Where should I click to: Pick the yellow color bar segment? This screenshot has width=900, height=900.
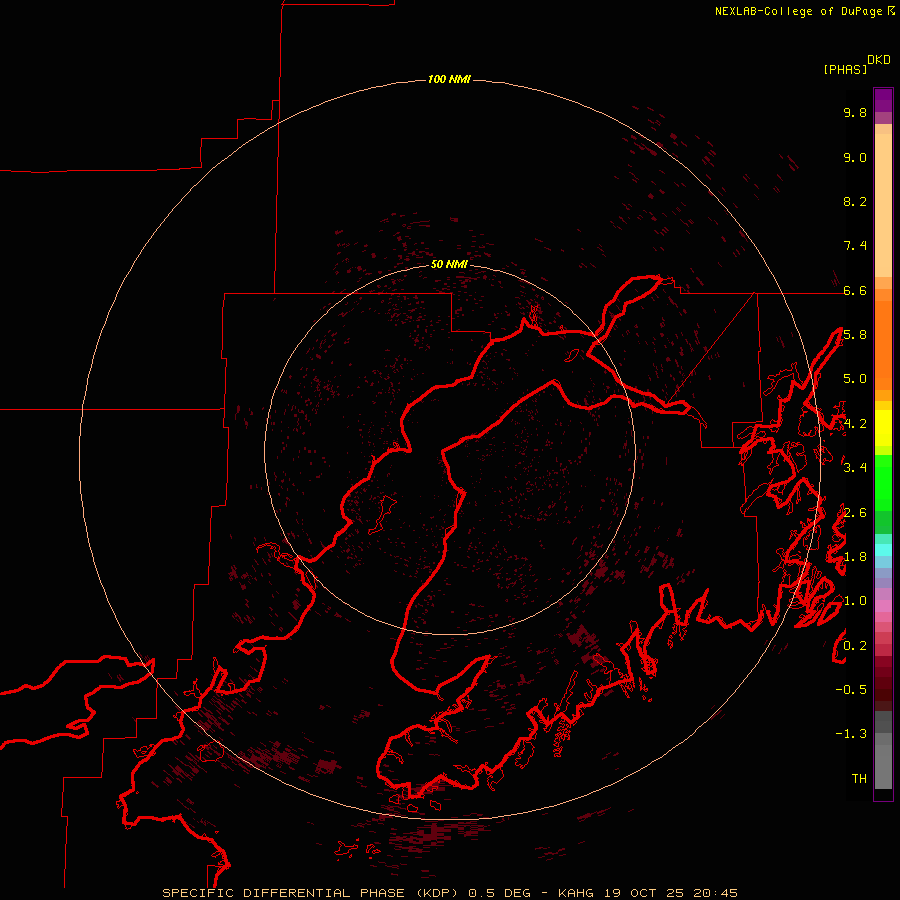point(883,428)
